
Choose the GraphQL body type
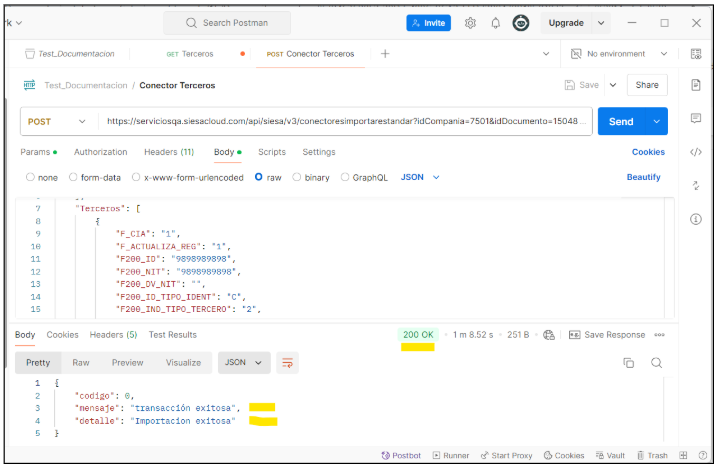(346, 177)
